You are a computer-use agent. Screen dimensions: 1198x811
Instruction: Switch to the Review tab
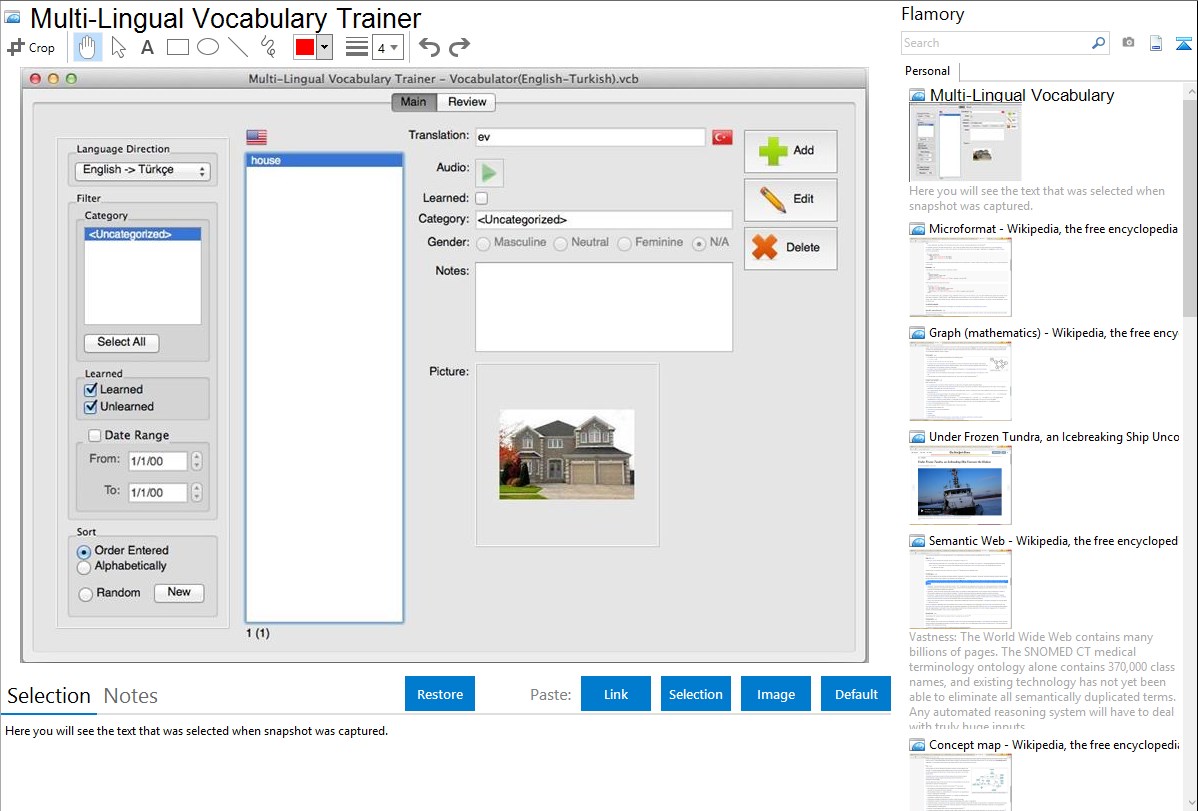467,102
